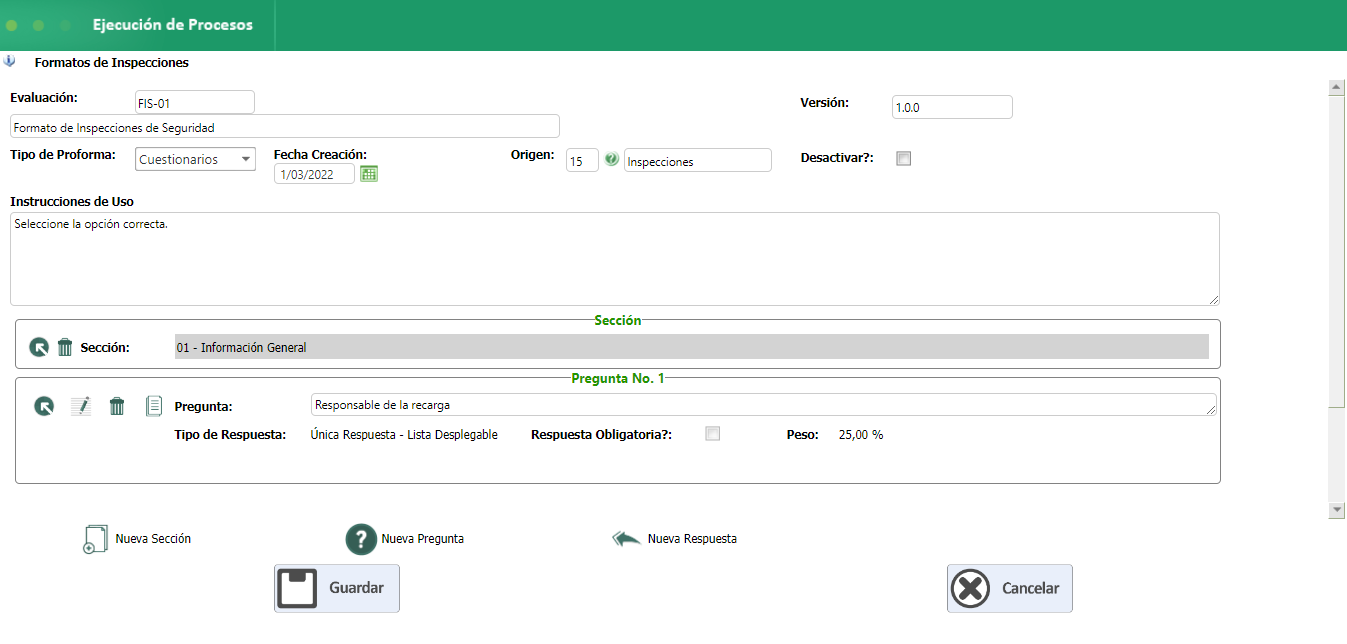The width and height of the screenshot is (1347, 644).
Task: Save the form with the Guardar button
Action: 337,588
